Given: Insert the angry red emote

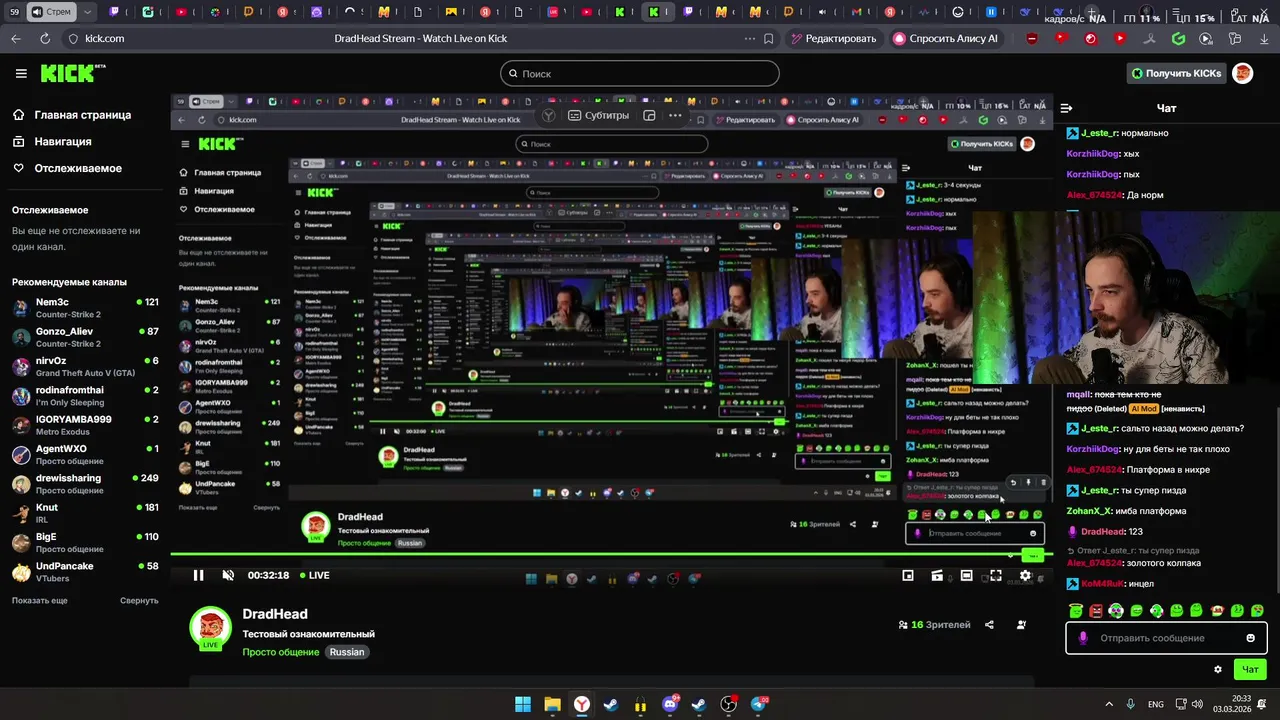Looking at the screenshot, I should [1096, 610].
